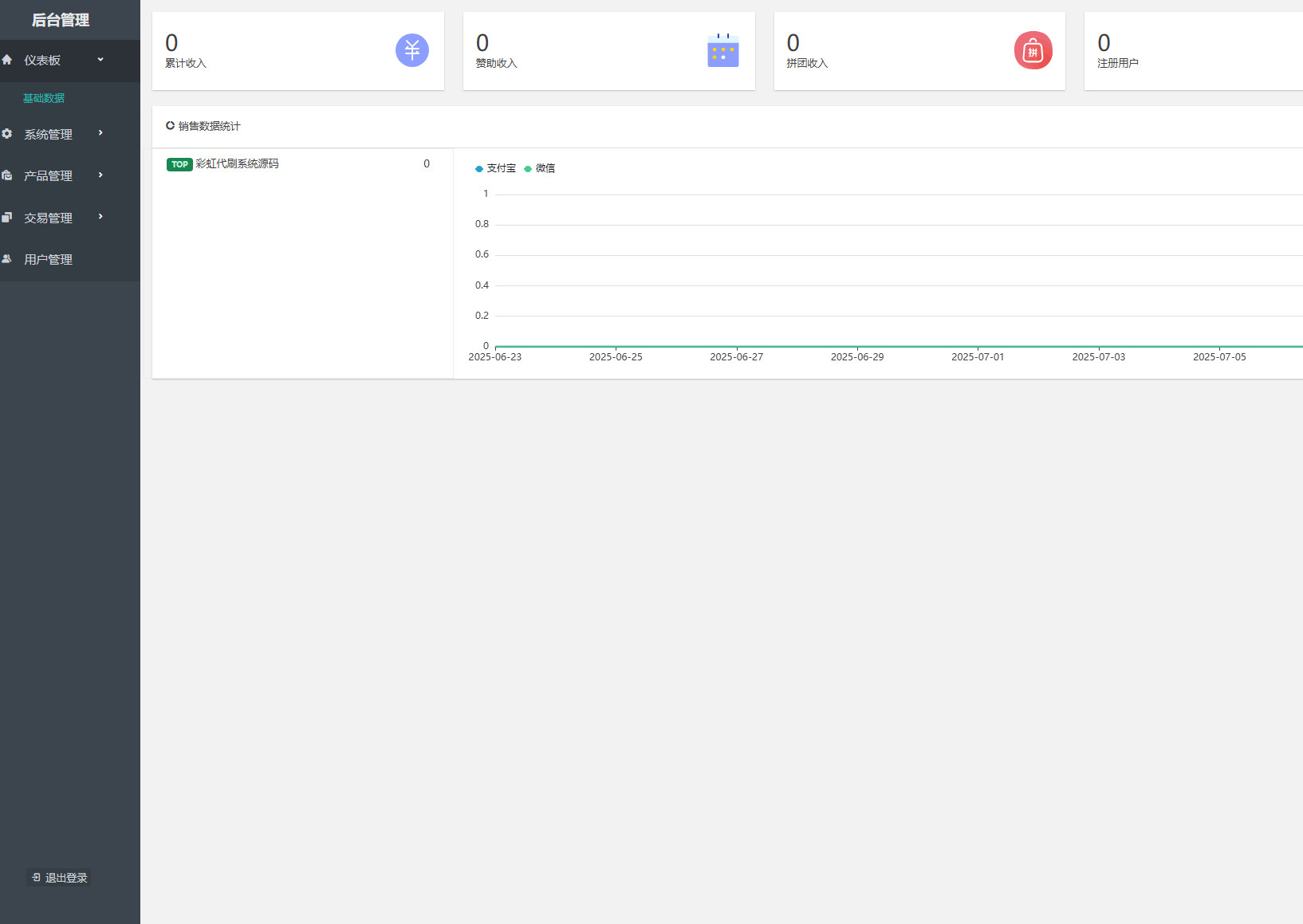
Task: Expand the 产品管理 submenu arrow
Action: pos(100,175)
